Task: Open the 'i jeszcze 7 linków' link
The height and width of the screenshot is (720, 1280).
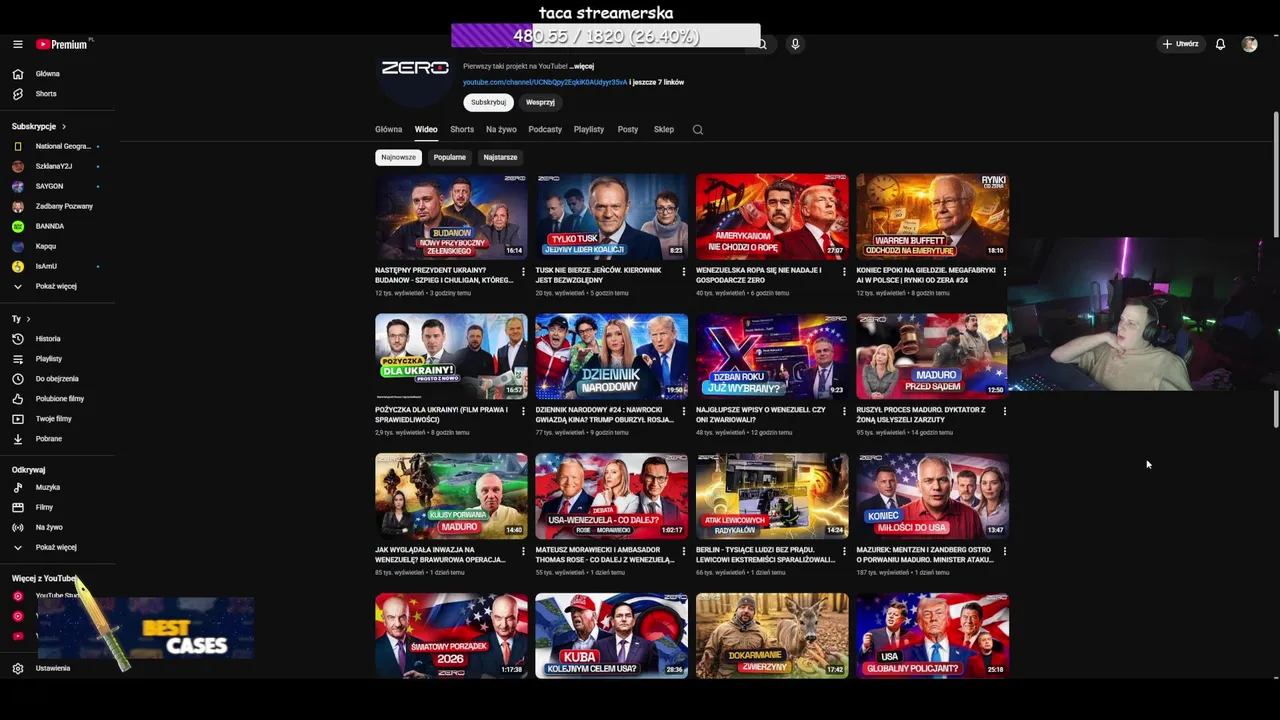Action: (657, 82)
